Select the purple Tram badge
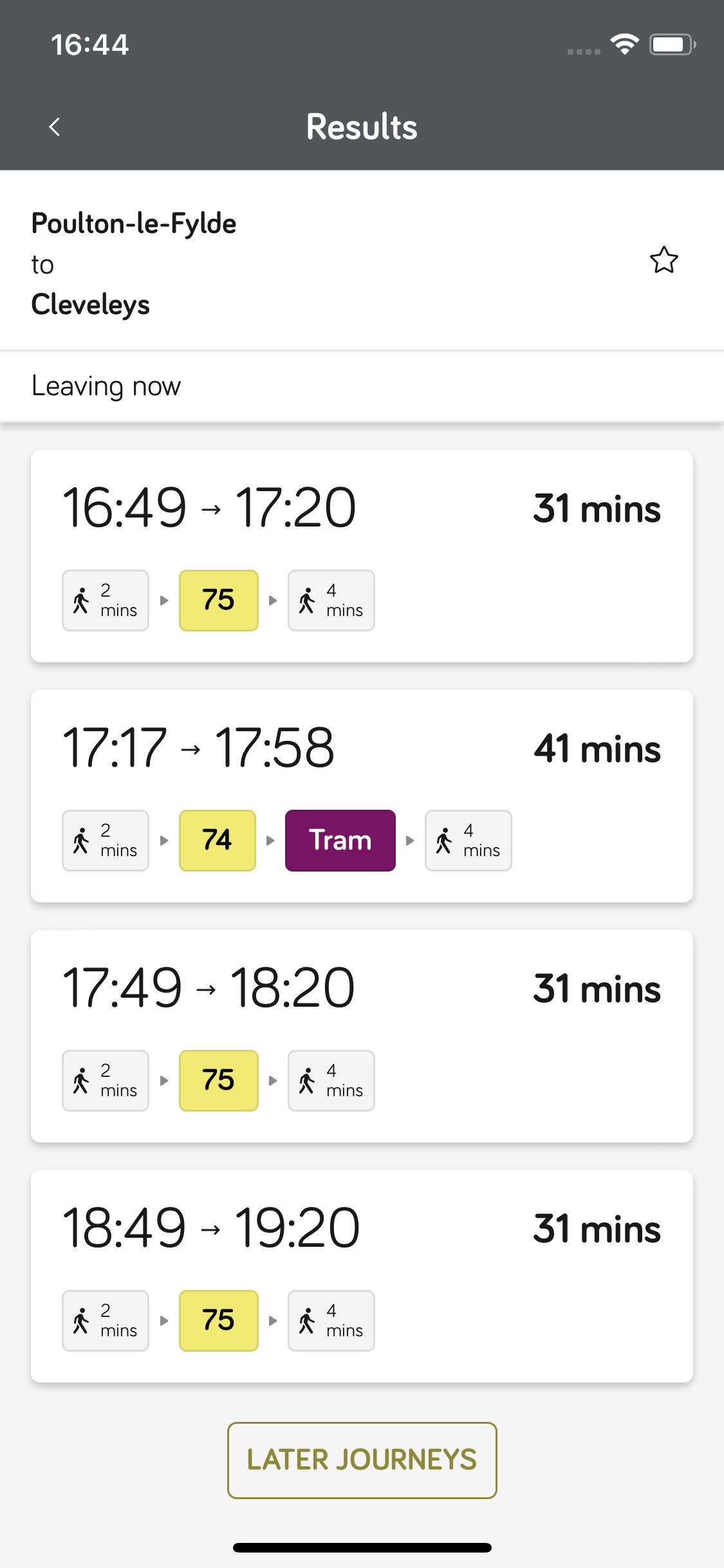The image size is (724, 1568). [x=340, y=841]
